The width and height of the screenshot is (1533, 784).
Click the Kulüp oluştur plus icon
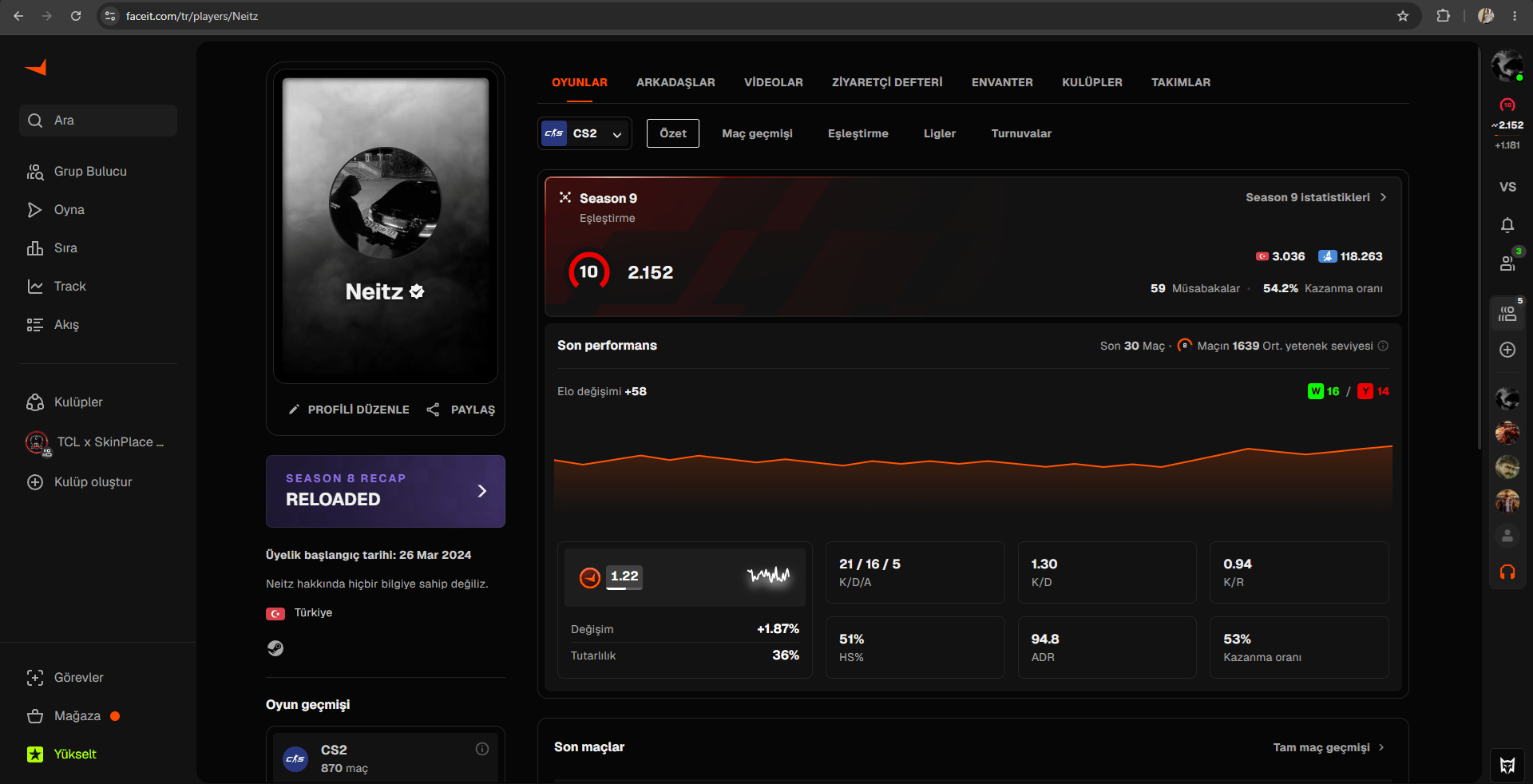(34, 482)
